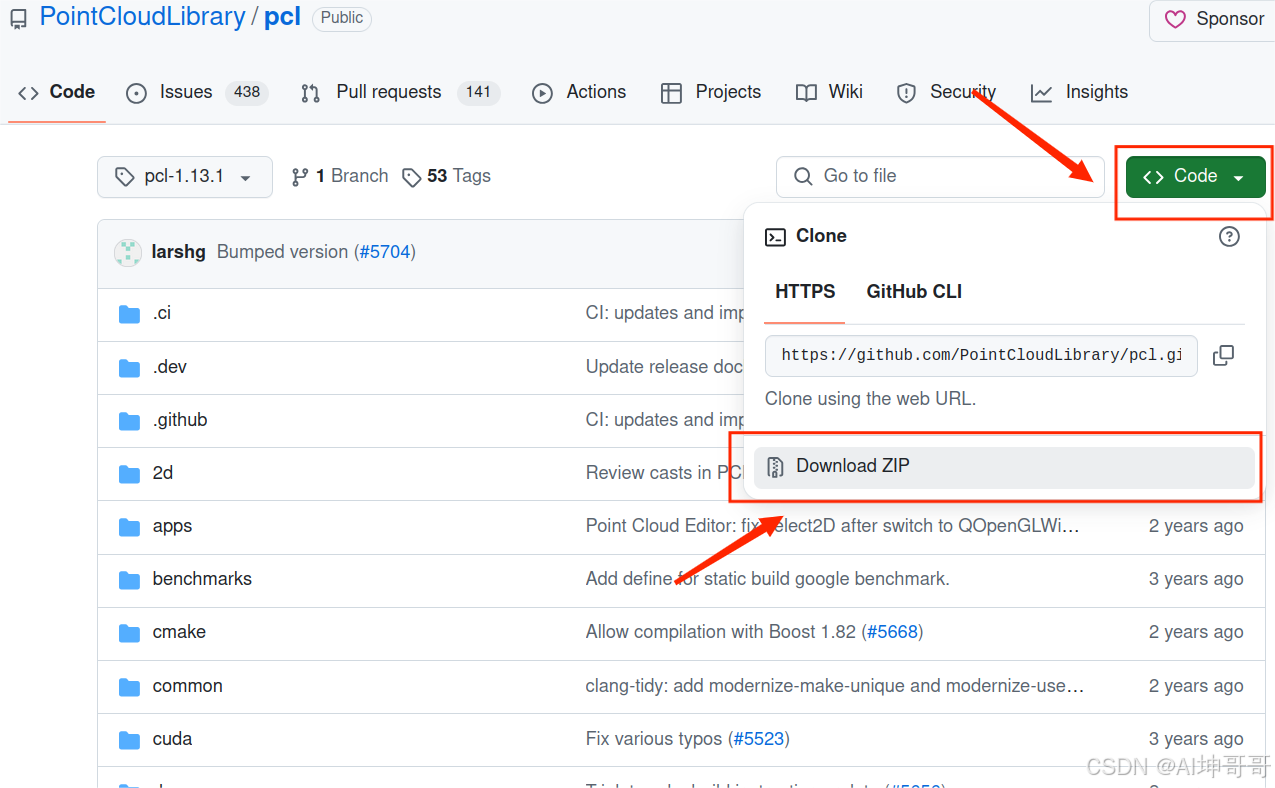Click the Sponsor heart button
This screenshot has width=1275, height=788.
[1214, 19]
